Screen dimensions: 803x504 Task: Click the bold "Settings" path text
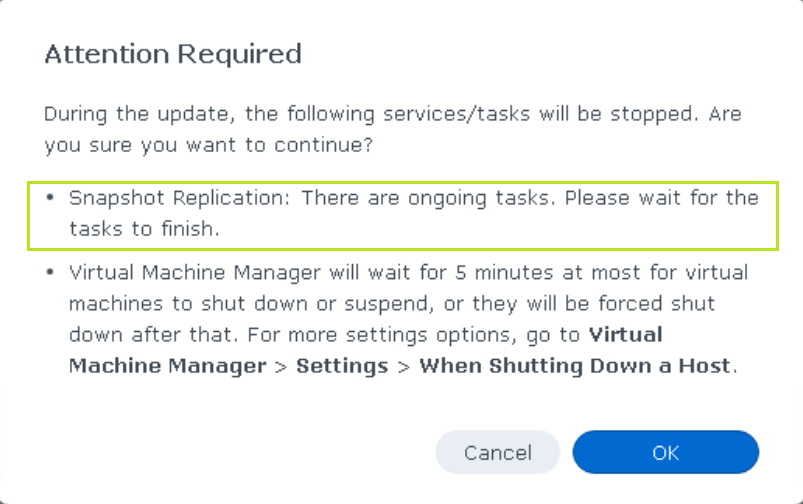pos(341,365)
